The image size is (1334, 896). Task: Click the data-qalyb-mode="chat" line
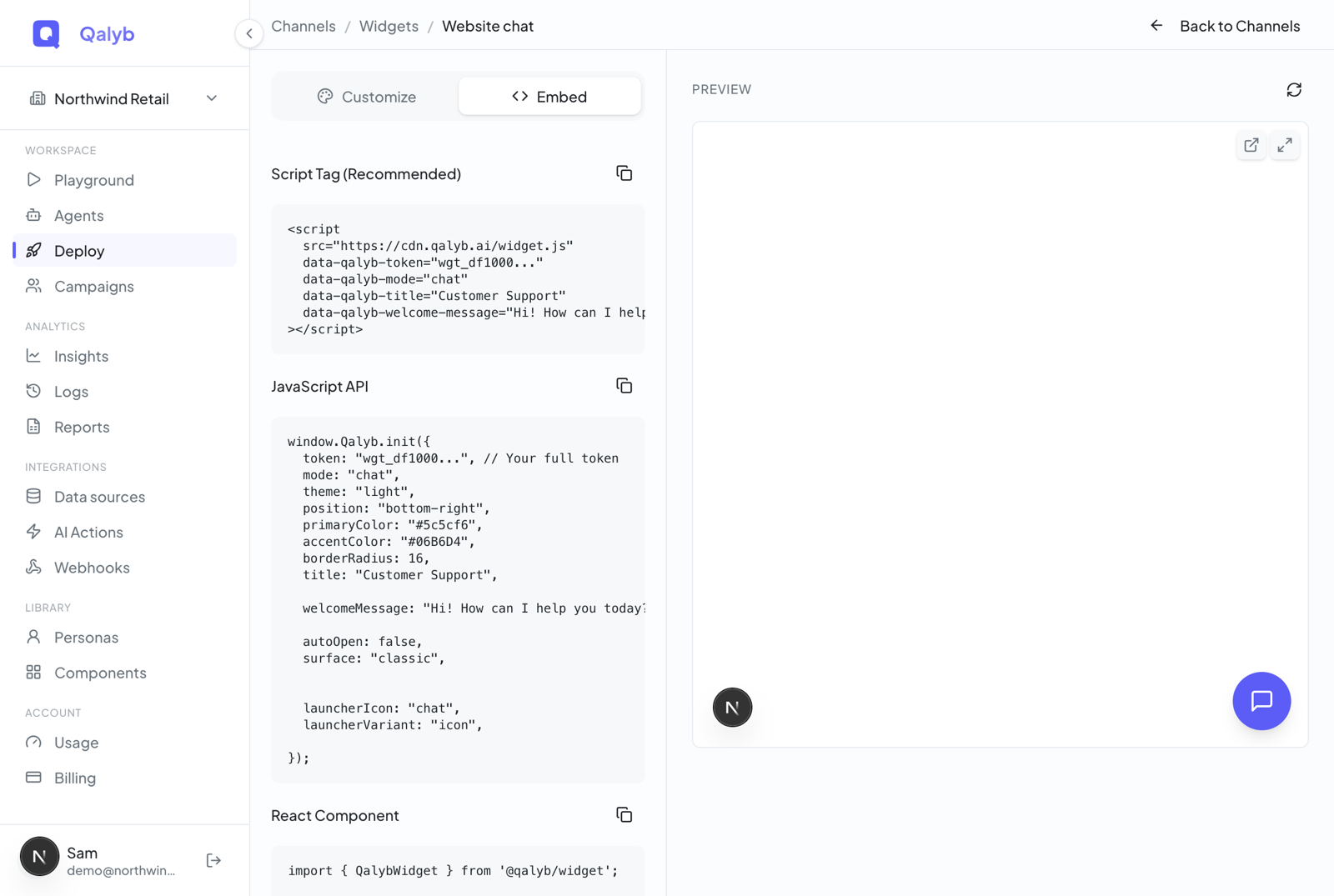point(385,279)
